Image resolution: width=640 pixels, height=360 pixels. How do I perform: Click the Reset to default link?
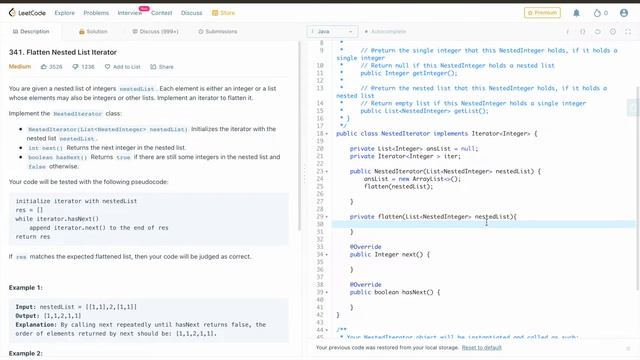pyautogui.click(x=482, y=348)
